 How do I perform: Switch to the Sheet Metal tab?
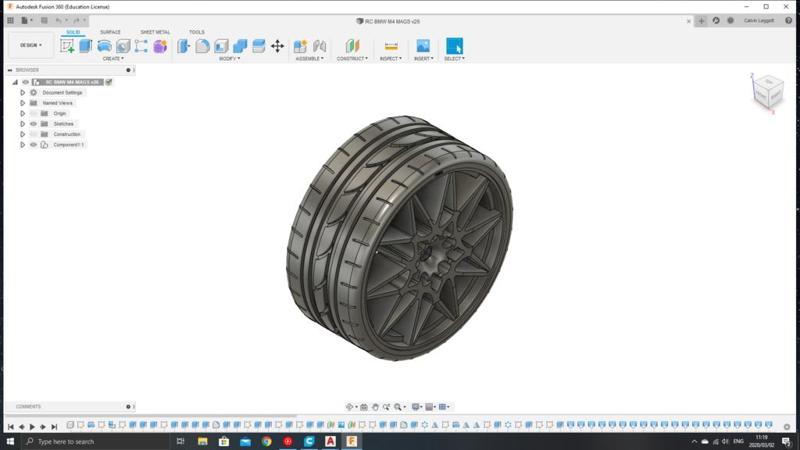click(x=155, y=32)
